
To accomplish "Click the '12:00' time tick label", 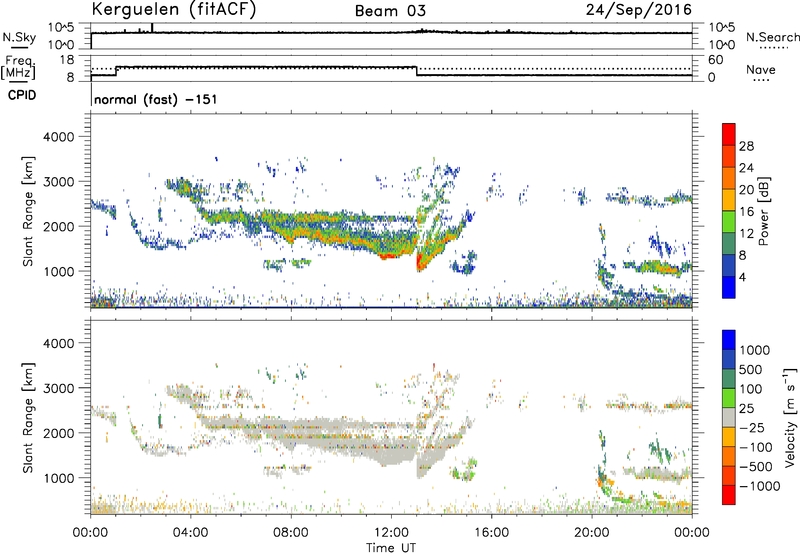I will pos(391,533).
